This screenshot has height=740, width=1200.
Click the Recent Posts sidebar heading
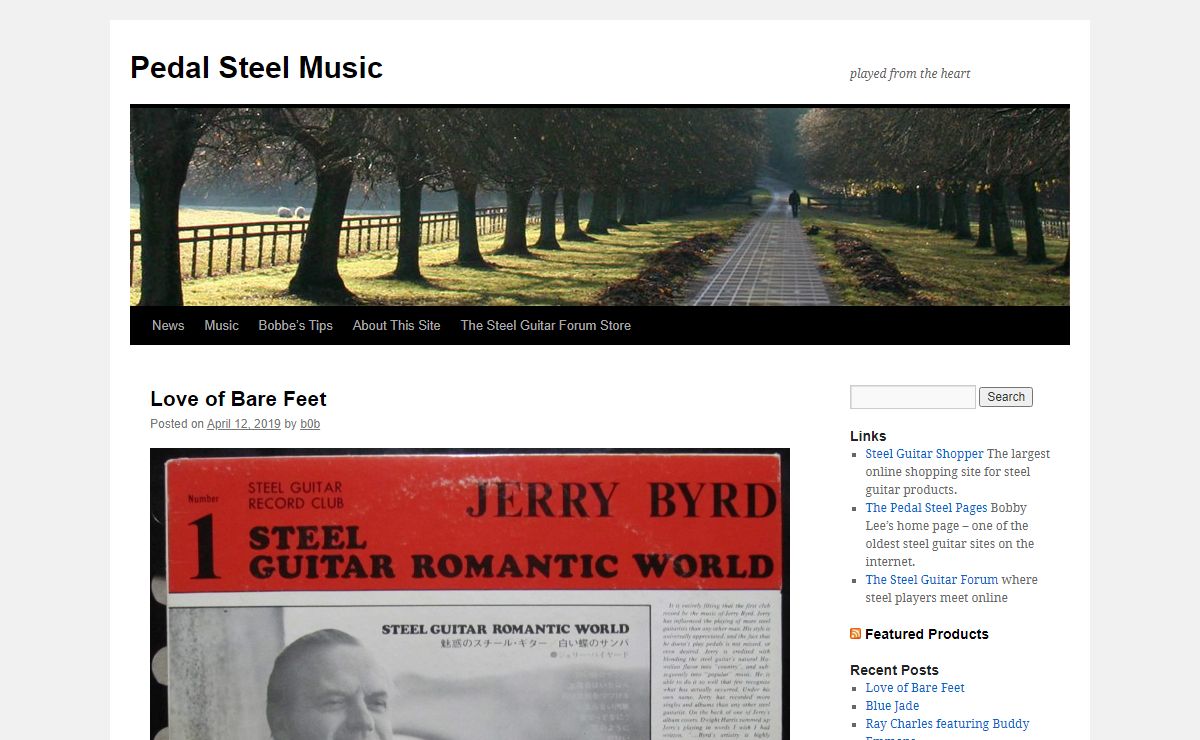[x=894, y=670]
